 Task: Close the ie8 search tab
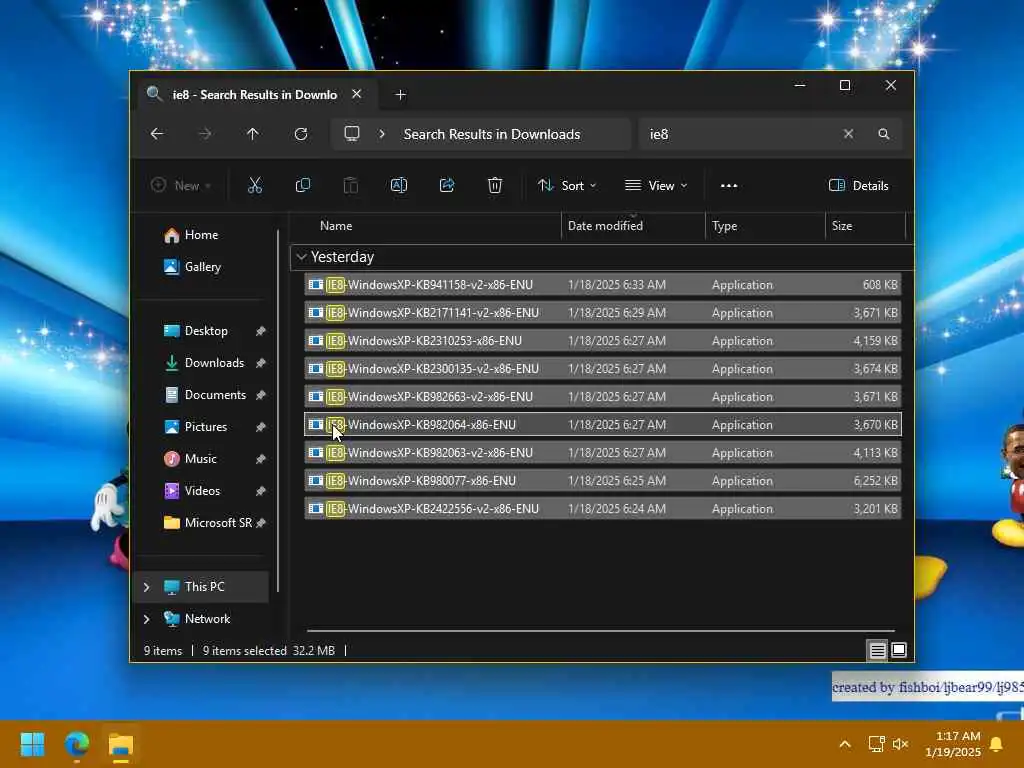(357, 94)
